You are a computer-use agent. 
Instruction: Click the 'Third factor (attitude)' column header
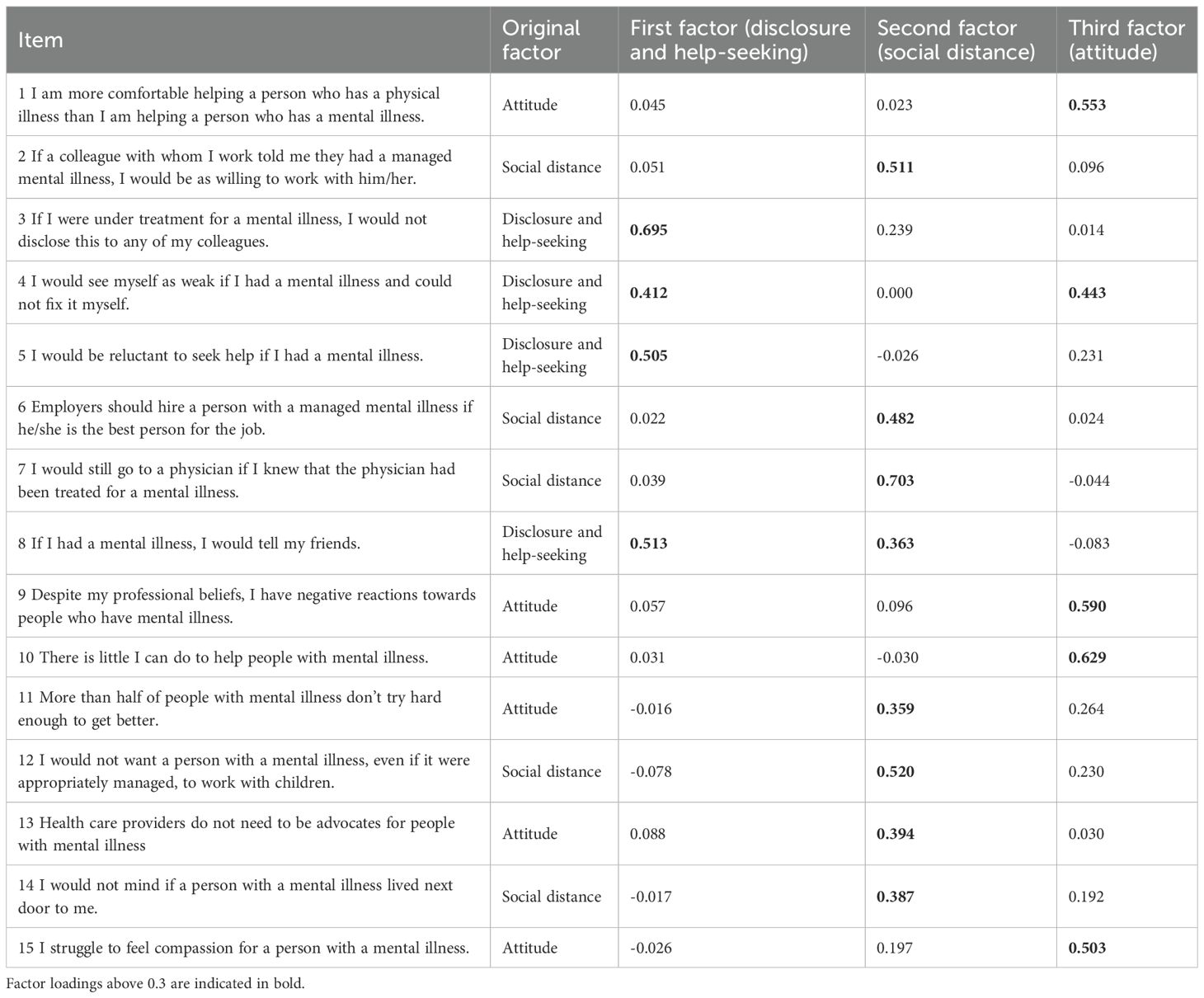[x=1126, y=40]
